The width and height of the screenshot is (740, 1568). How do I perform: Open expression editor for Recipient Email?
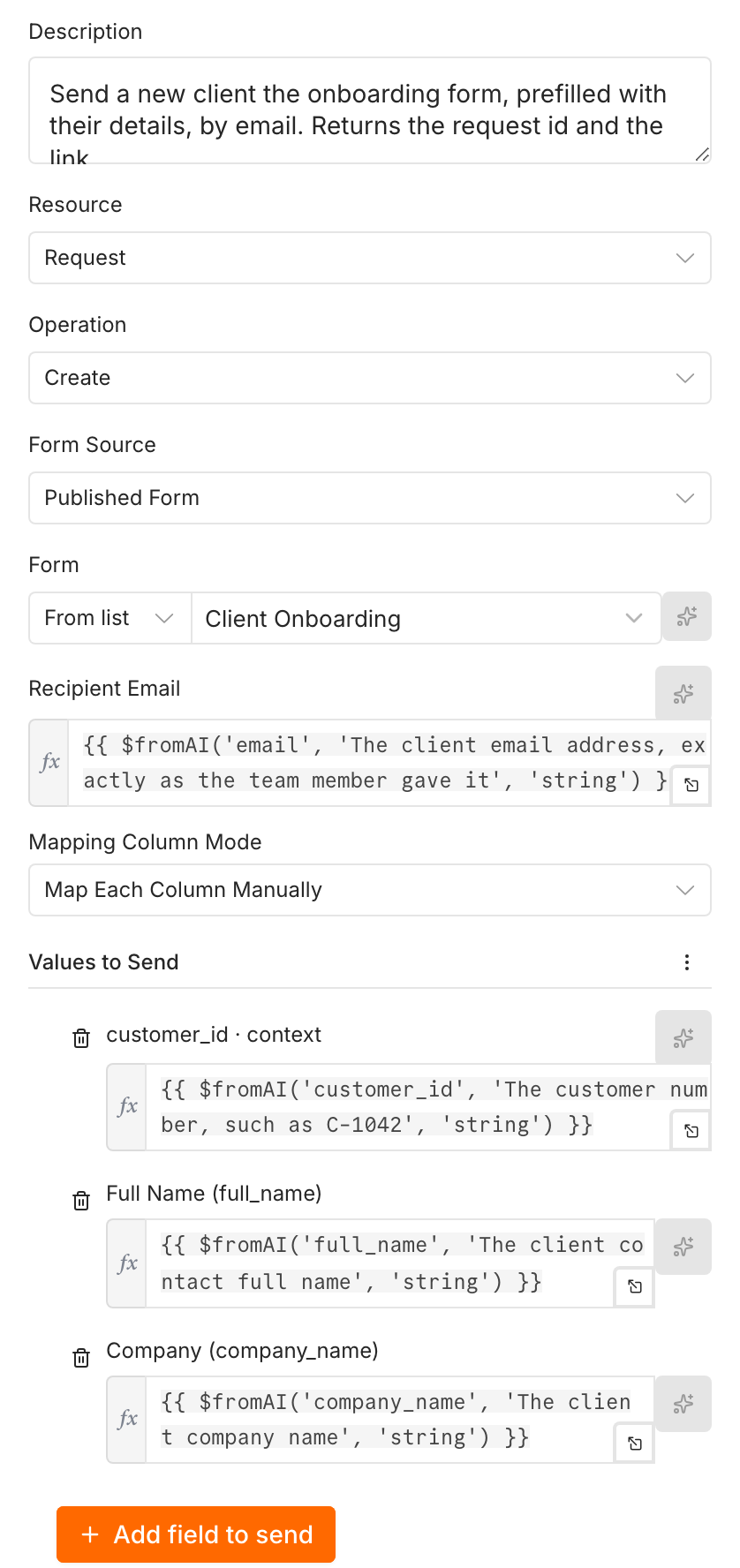pyautogui.click(x=692, y=785)
